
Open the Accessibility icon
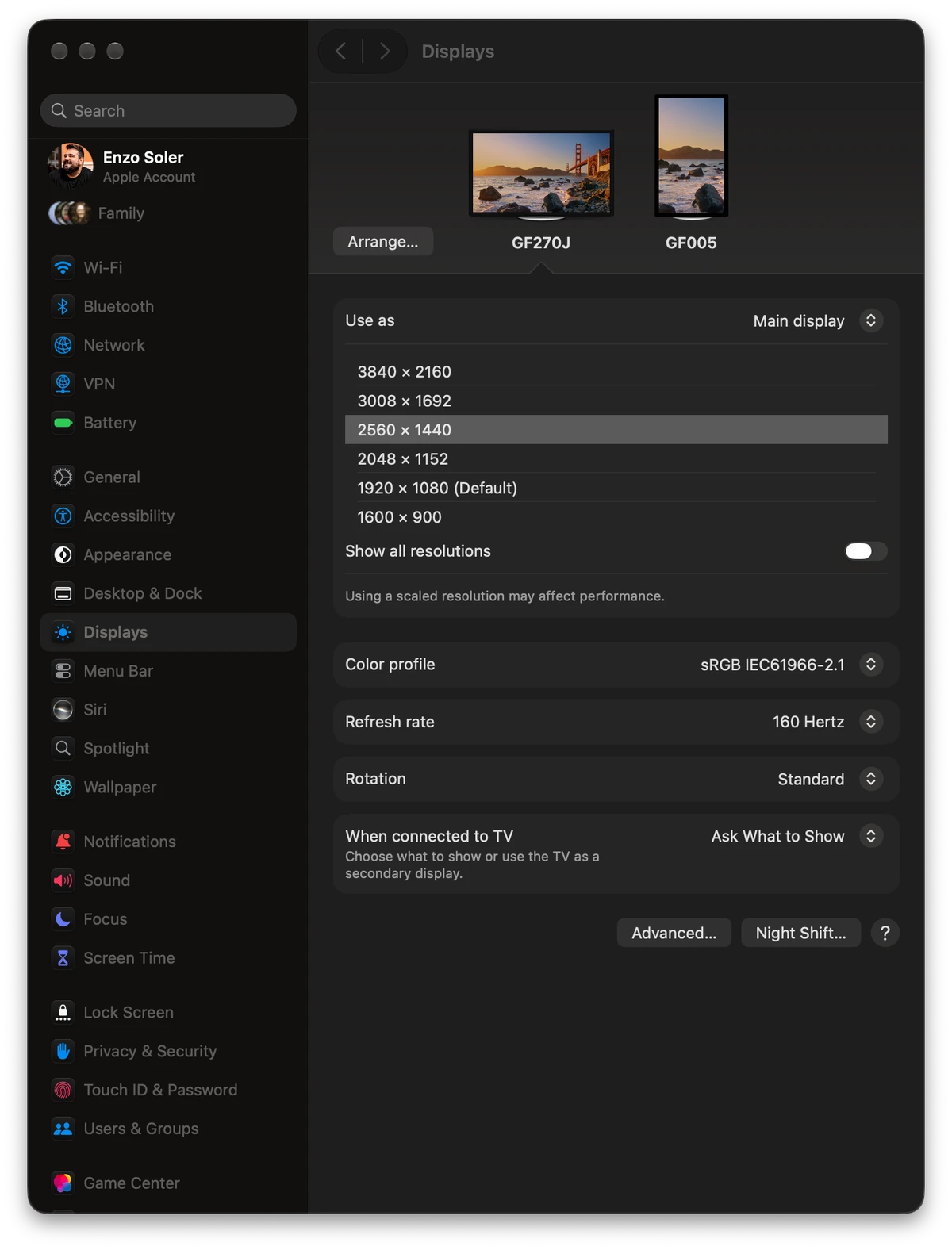(x=63, y=516)
